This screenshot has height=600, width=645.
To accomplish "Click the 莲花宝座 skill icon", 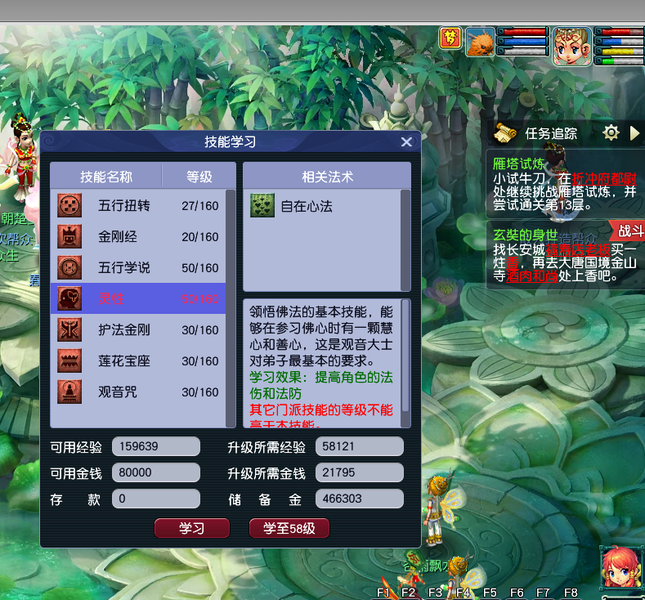I will click(x=69, y=361).
